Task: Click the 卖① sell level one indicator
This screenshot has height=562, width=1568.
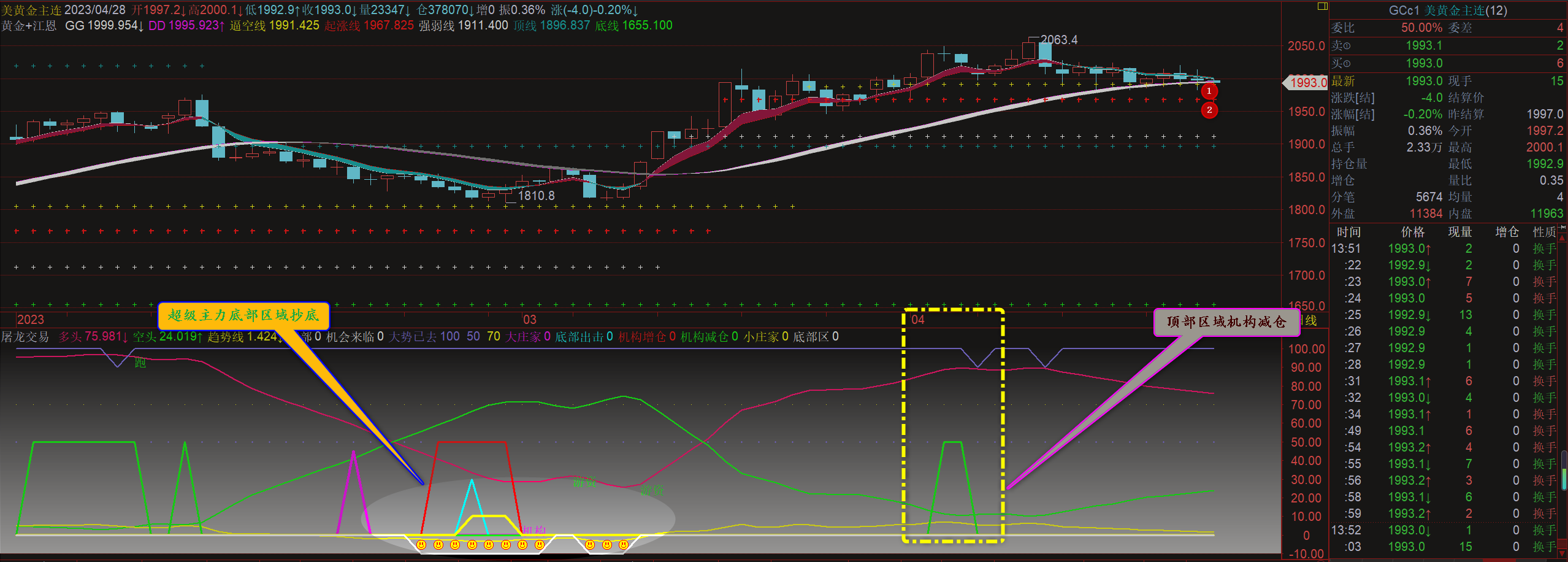Action: pyautogui.click(x=1341, y=46)
